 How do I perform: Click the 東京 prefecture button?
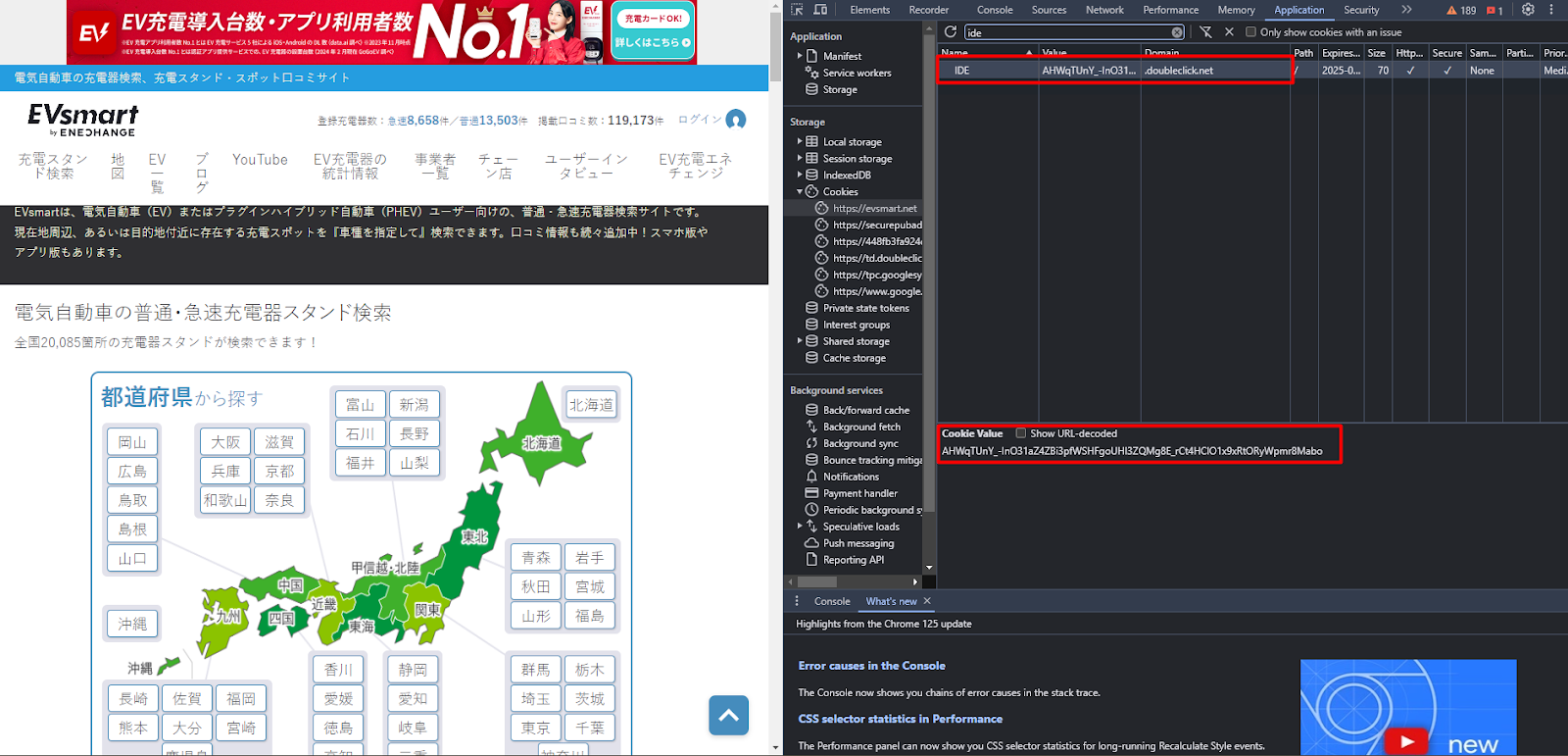click(x=535, y=728)
